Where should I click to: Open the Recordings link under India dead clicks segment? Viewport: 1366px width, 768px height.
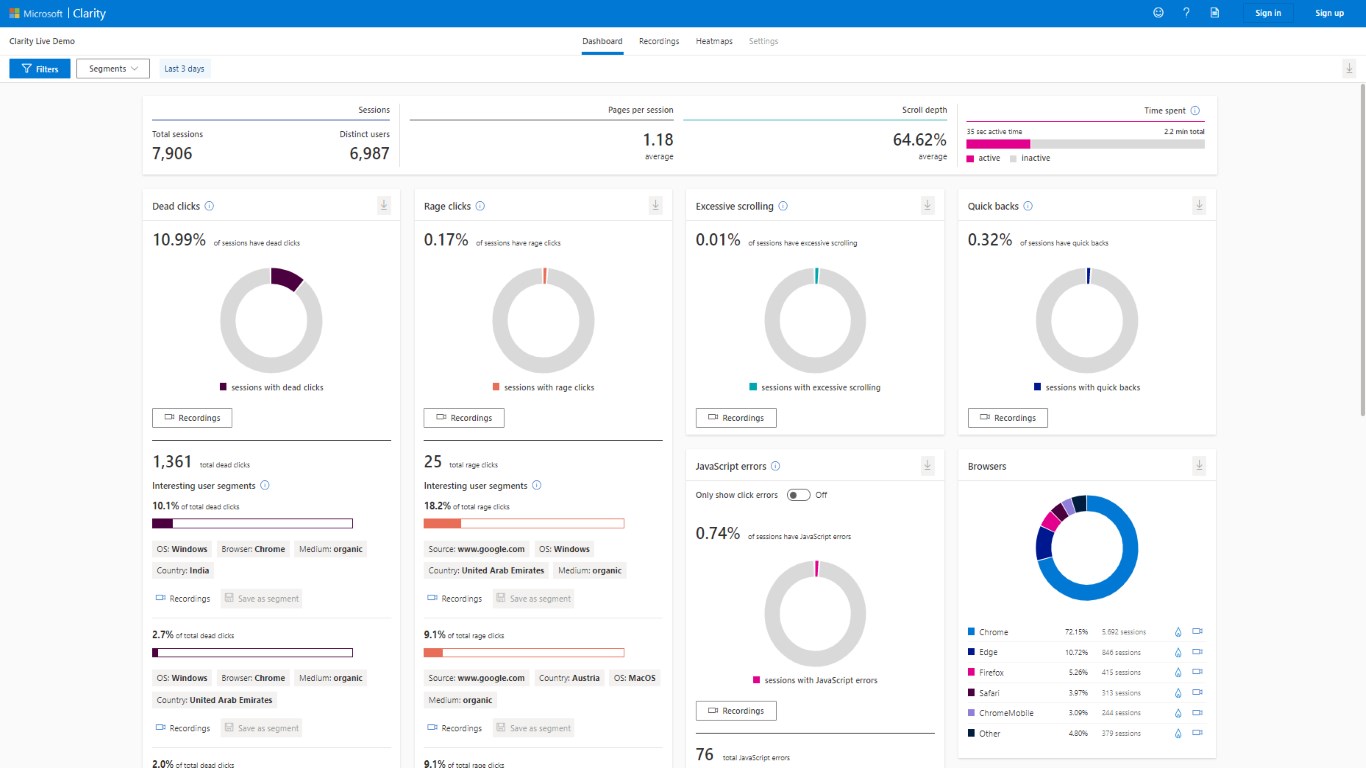pyautogui.click(x=183, y=599)
